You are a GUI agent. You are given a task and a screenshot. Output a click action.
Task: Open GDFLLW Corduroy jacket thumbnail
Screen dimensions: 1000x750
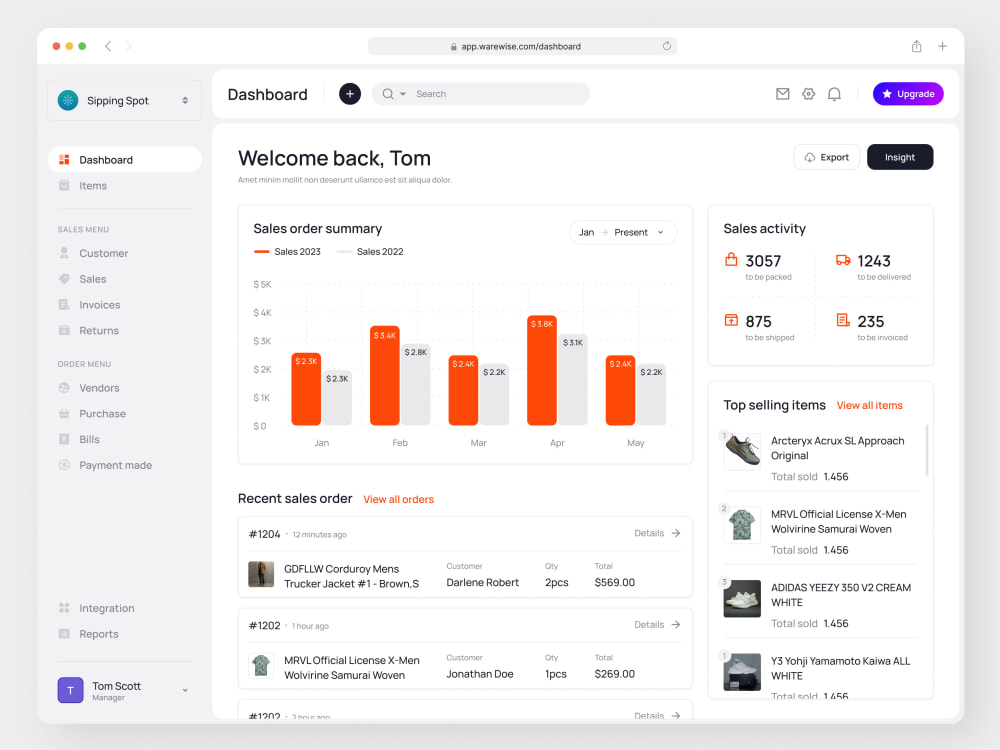(261, 574)
